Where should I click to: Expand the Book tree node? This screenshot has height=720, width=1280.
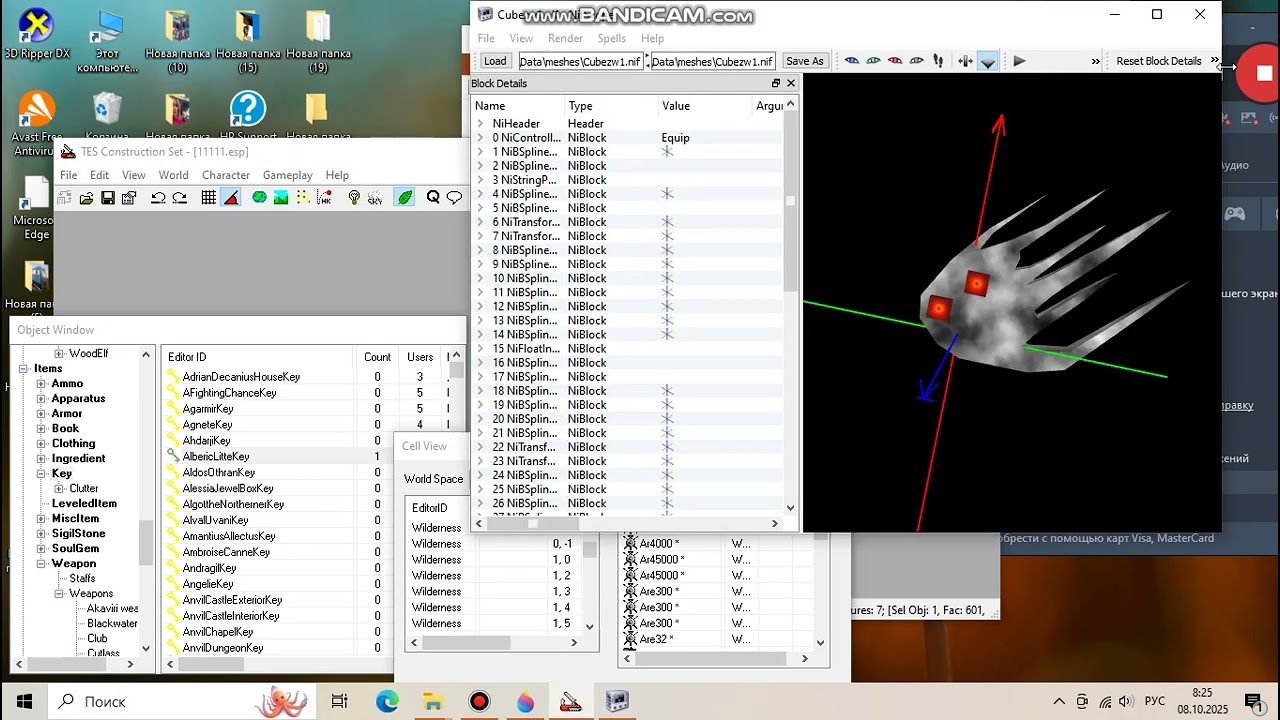41,429
